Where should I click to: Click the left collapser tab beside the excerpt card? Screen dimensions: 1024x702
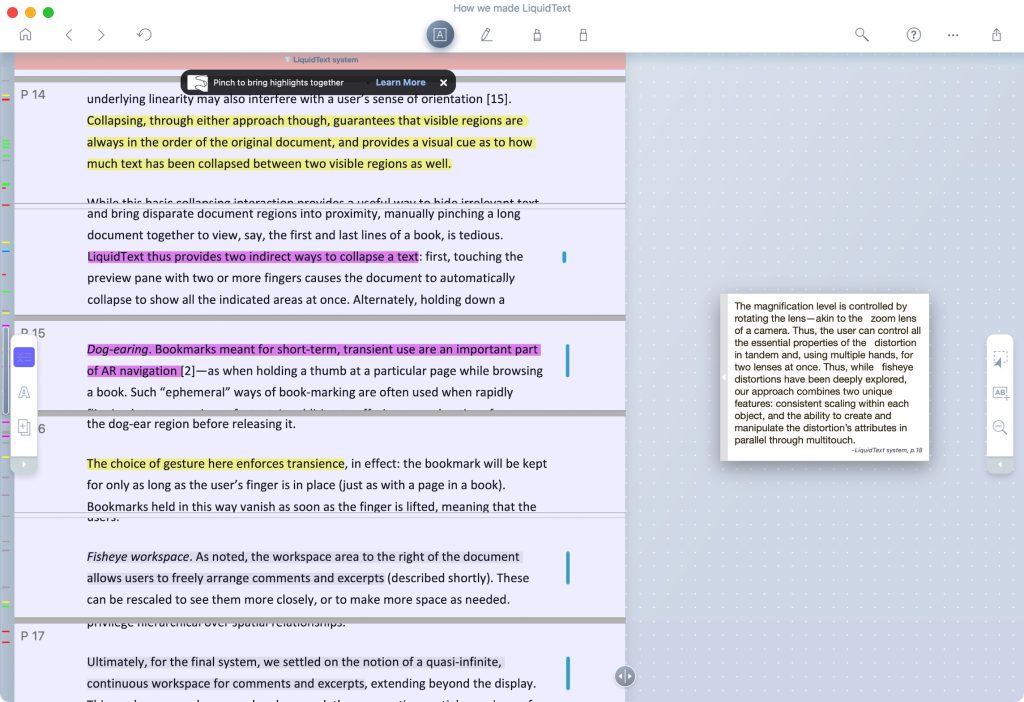[x=724, y=377]
